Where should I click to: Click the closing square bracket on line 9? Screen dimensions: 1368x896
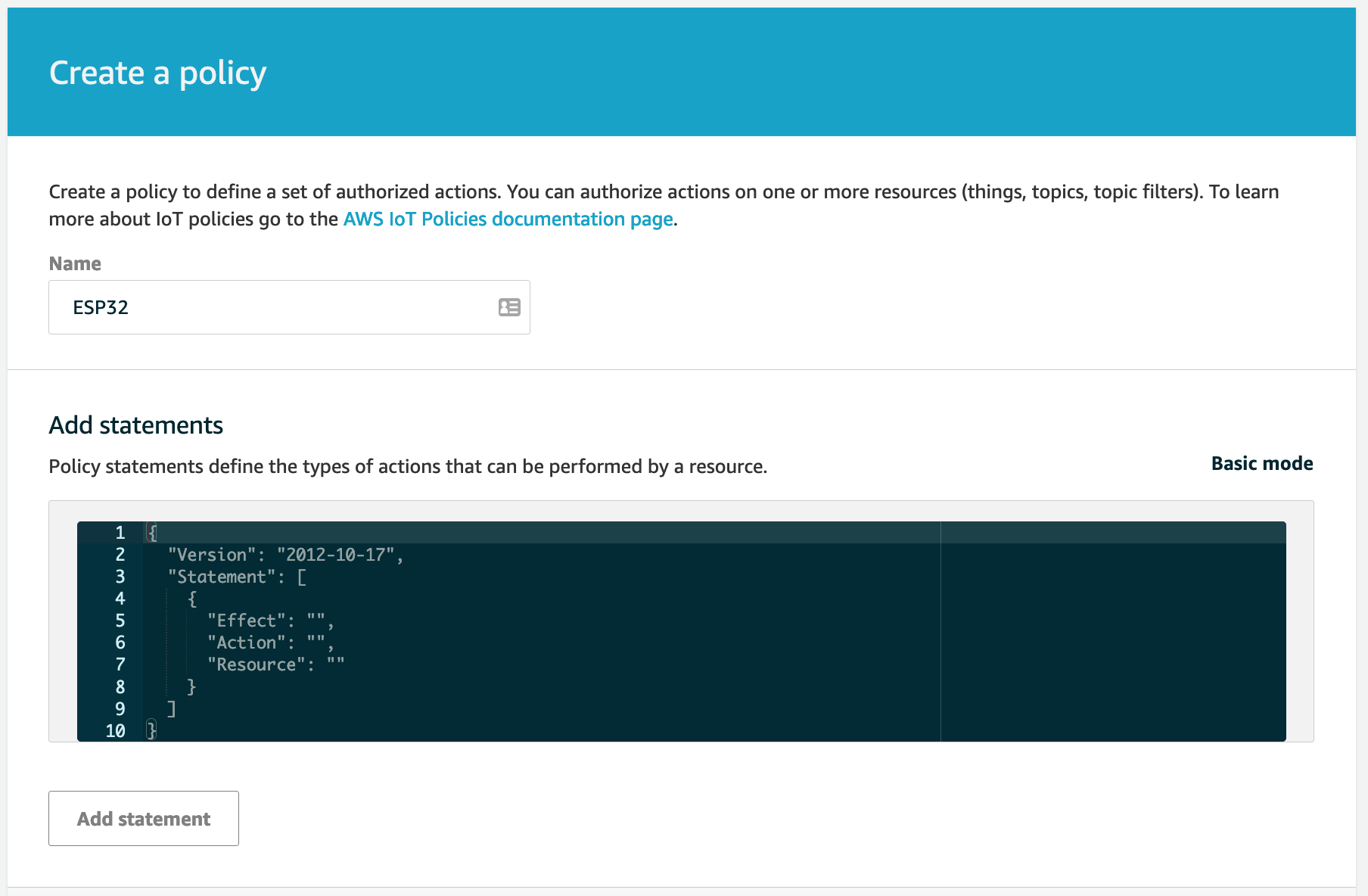click(172, 709)
